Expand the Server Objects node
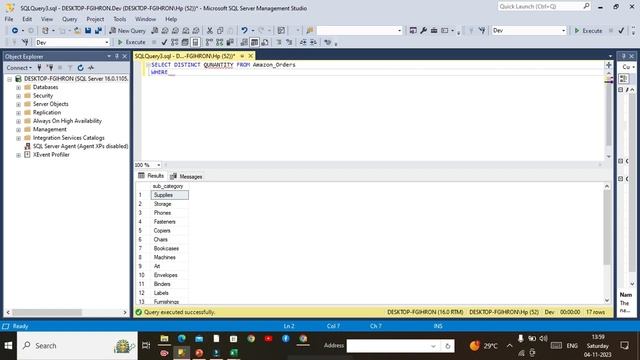This screenshot has width=640, height=360. [x=18, y=104]
